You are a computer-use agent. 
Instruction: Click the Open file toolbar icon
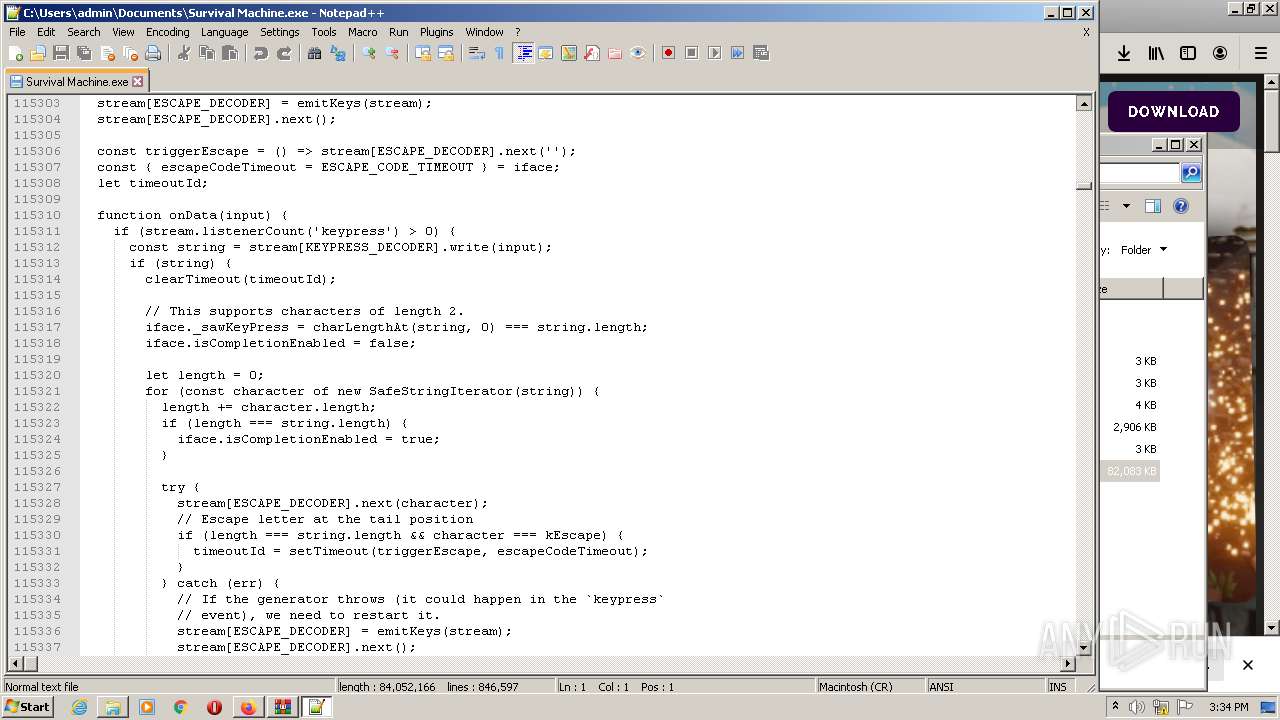point(38,53)
